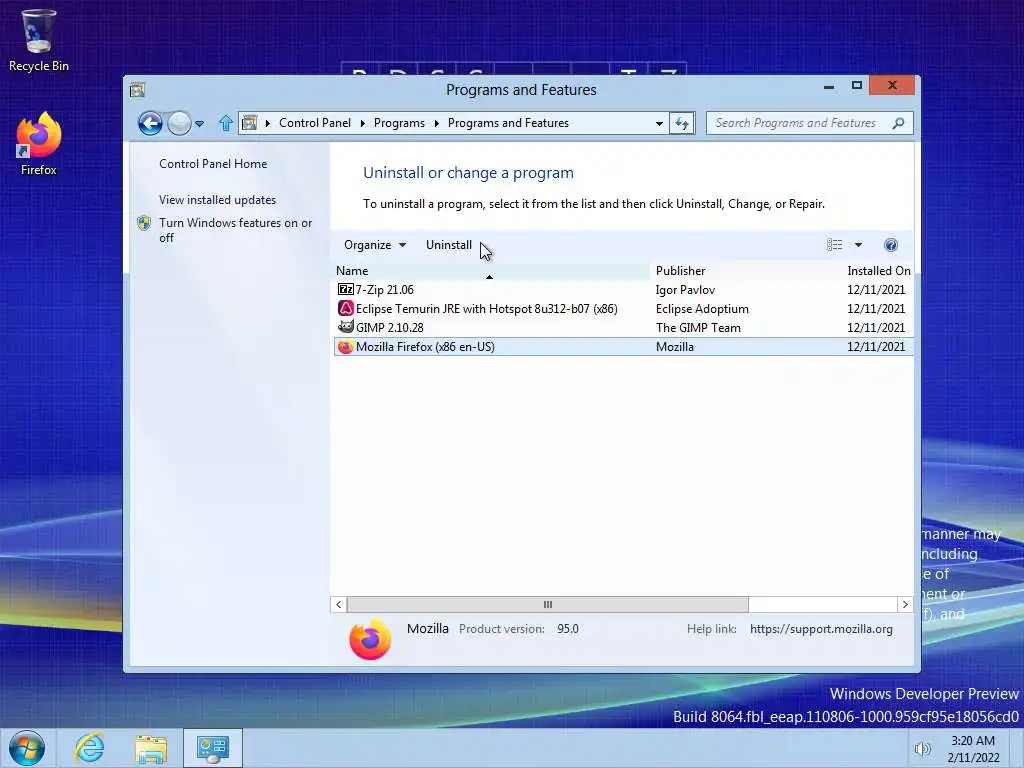Select Programs and Features breadcrumb
The height and width of the screenshot is (768, 1024).
508,123
